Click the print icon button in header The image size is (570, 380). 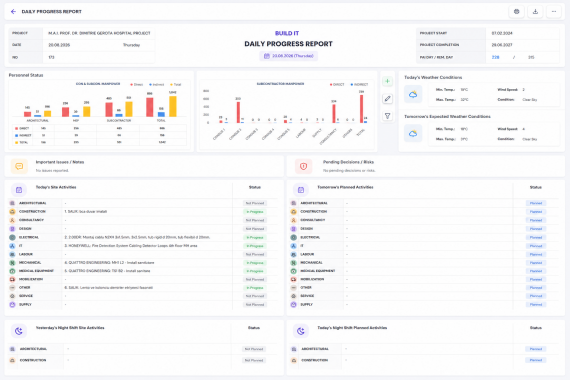pos(517,12)
